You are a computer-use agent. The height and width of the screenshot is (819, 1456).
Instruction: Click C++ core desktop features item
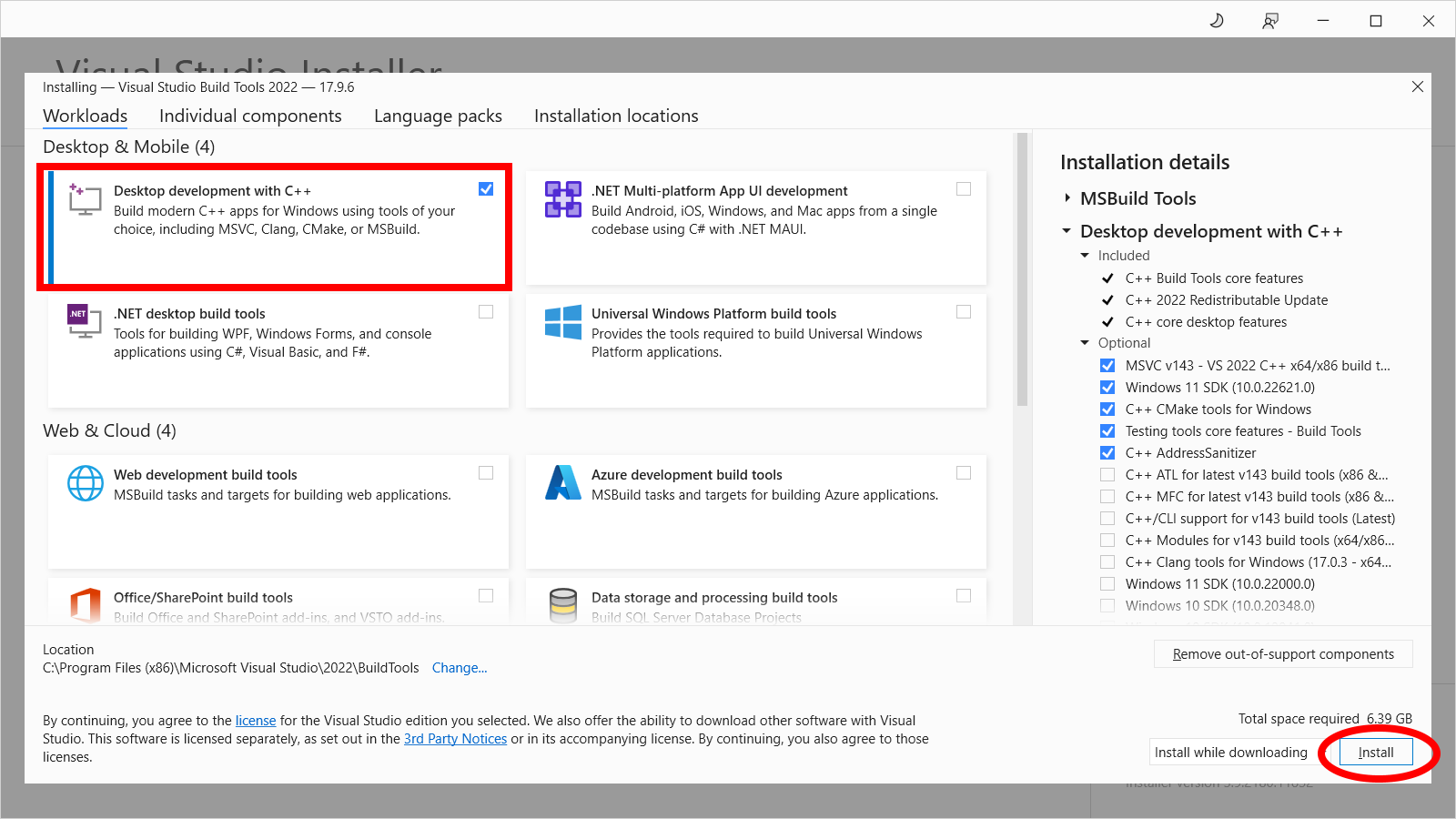(1206, 322)
